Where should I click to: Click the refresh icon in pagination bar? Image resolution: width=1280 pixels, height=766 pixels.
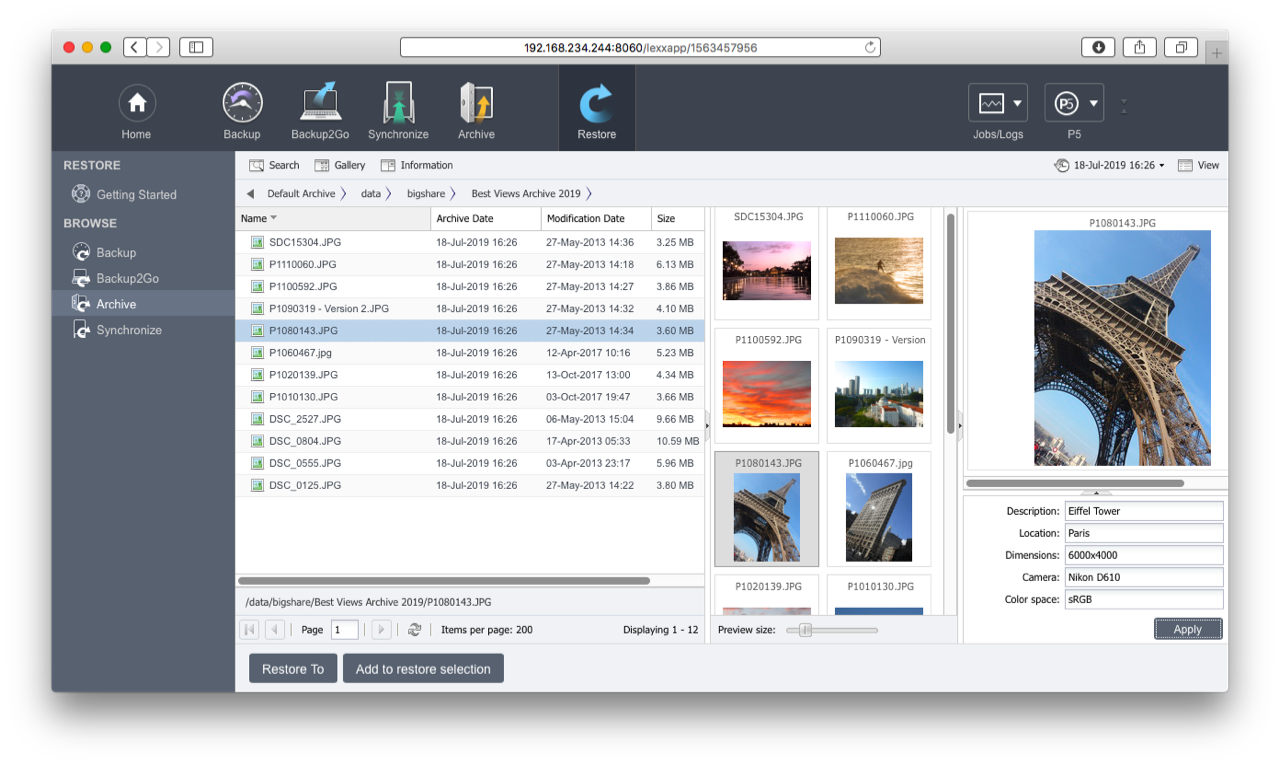tap(414, 630)
